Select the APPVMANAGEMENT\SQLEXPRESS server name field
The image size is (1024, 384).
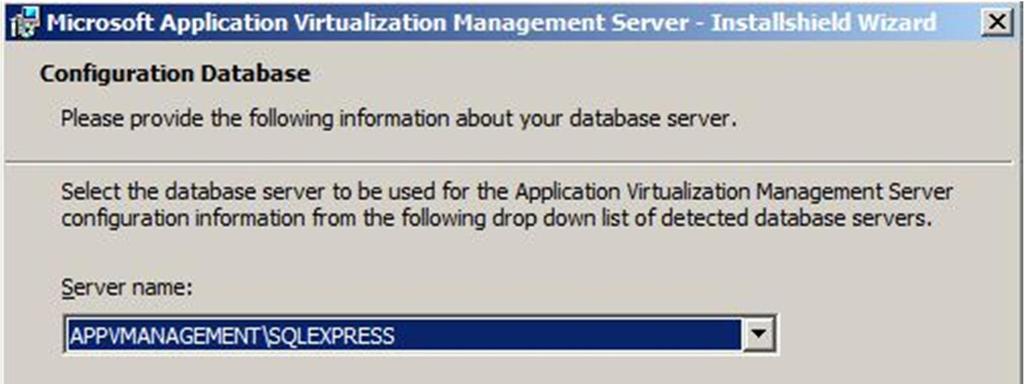pyautogui.click(x=420, y=335)
